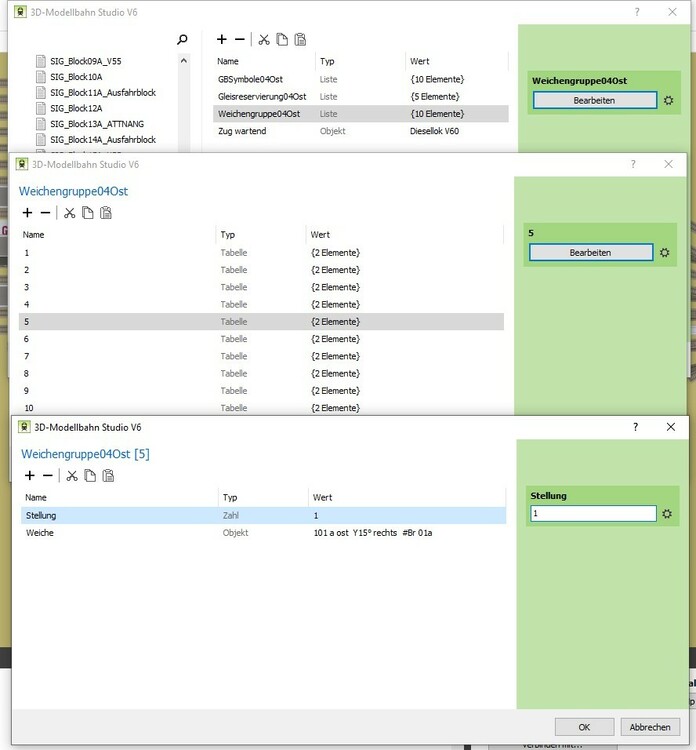Confirm with the OK button
The height and width of the screenshot is (750, 696).
584,727
